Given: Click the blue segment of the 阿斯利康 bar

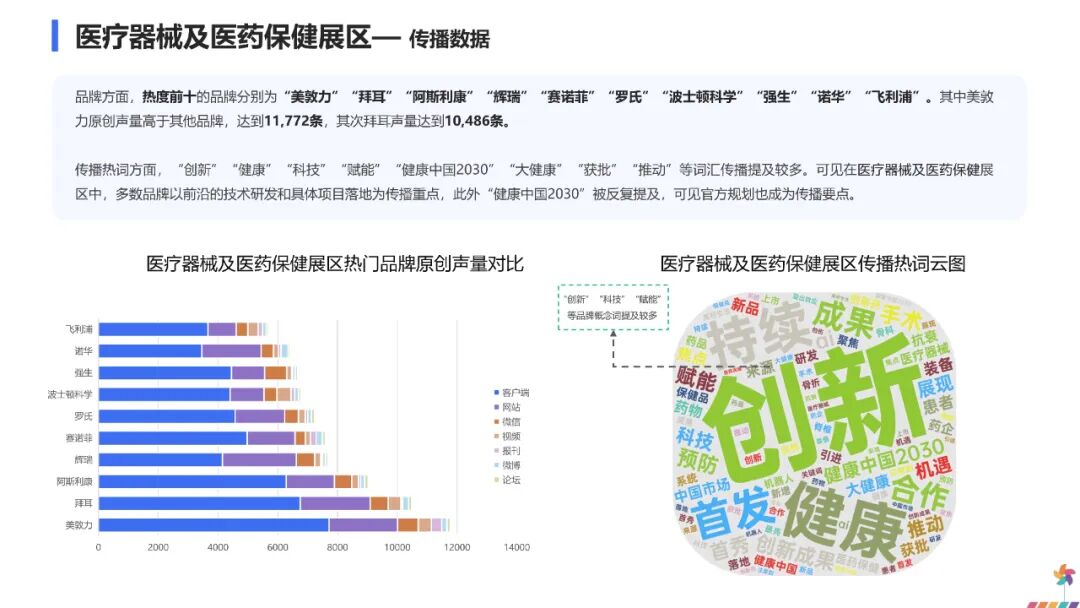Looking at the screenshot, I should 192,481.
